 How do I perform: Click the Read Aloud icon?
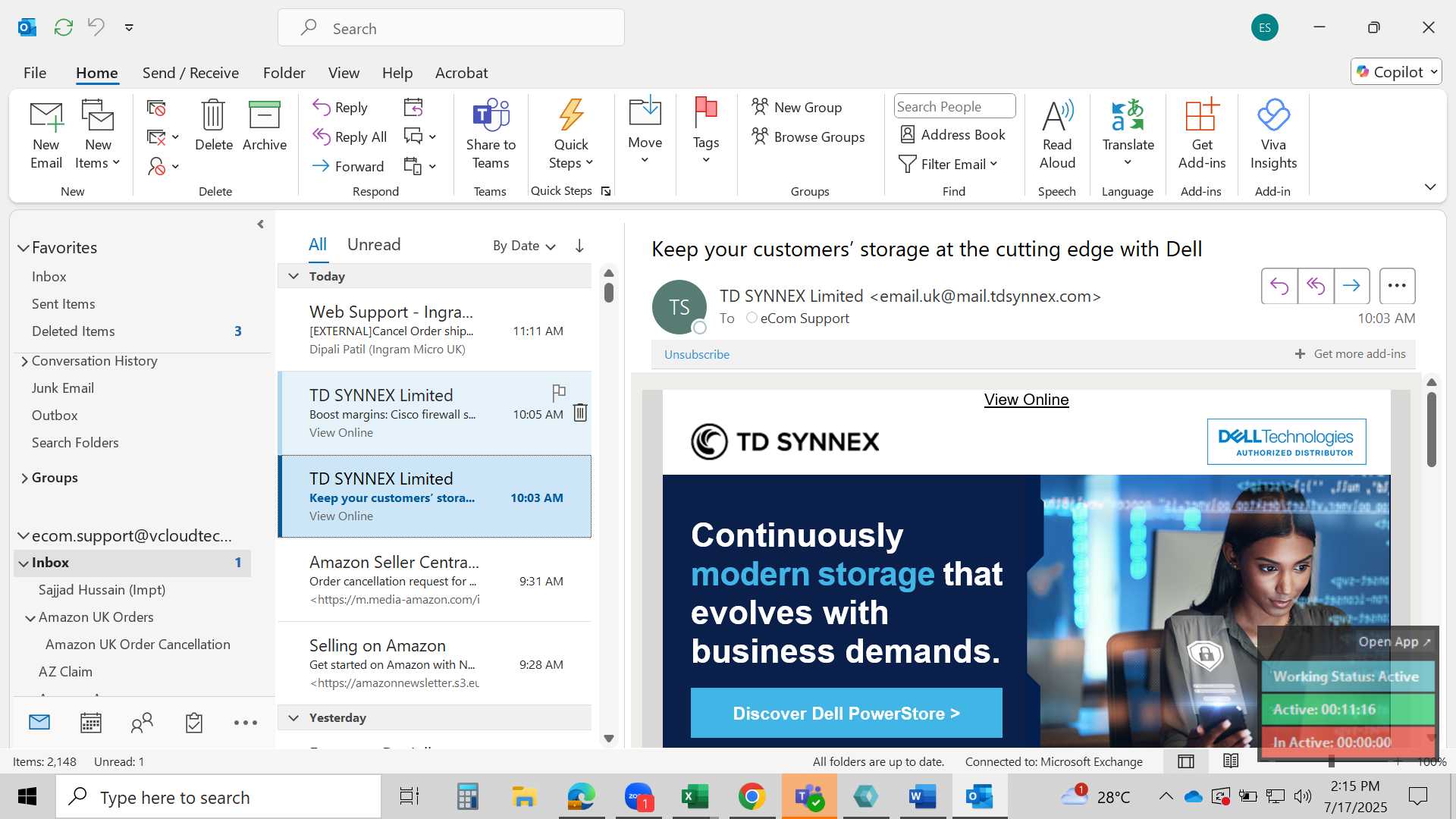(1057, 115)
